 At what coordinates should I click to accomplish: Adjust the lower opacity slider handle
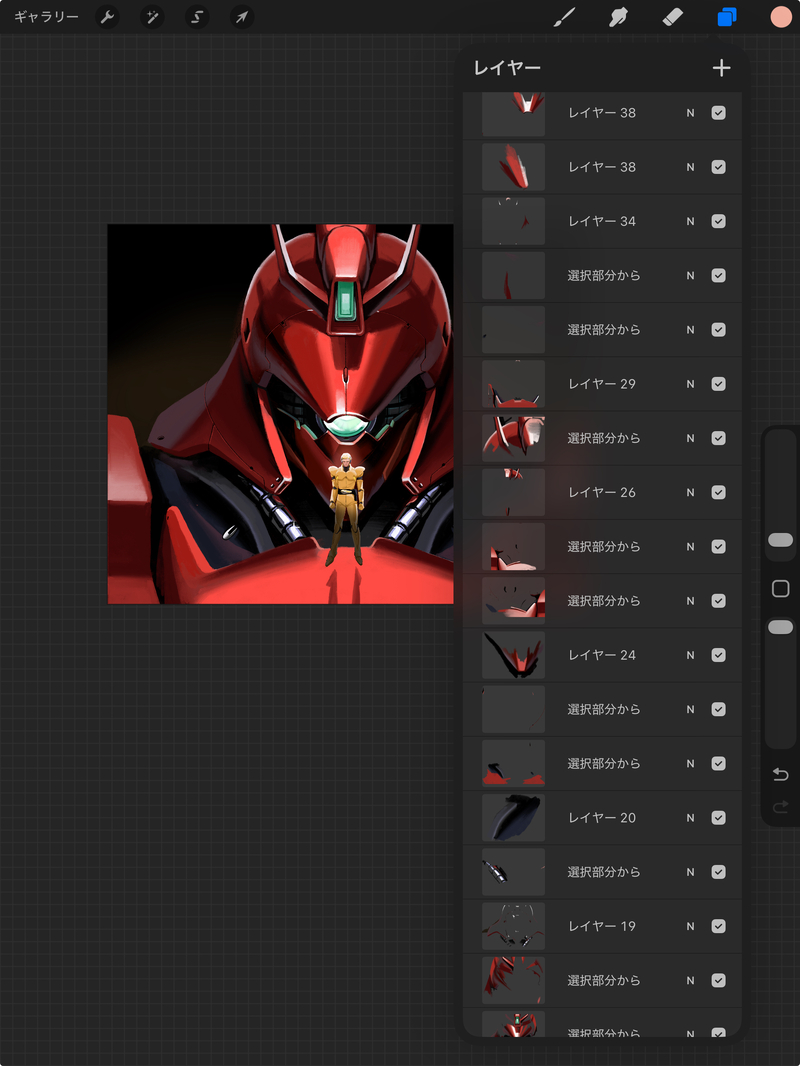[780, 627]
